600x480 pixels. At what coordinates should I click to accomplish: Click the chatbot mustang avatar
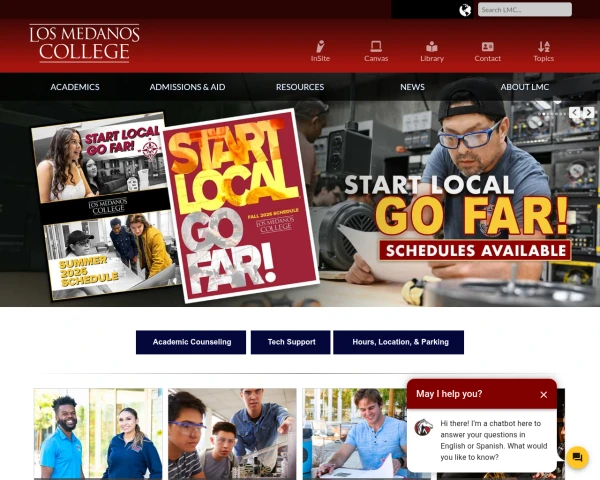[424, 427]
